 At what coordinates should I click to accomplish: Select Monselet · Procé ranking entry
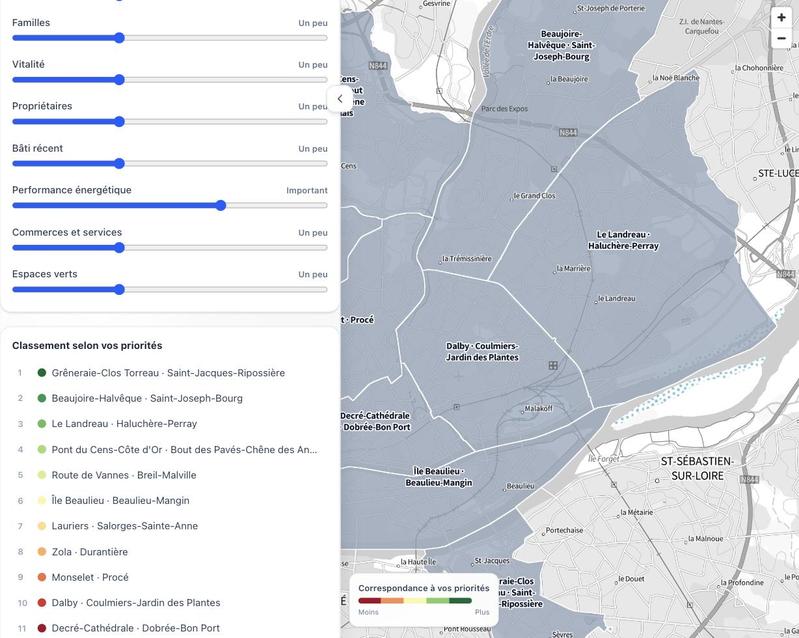pyautogui.click(x=170, y=577)
